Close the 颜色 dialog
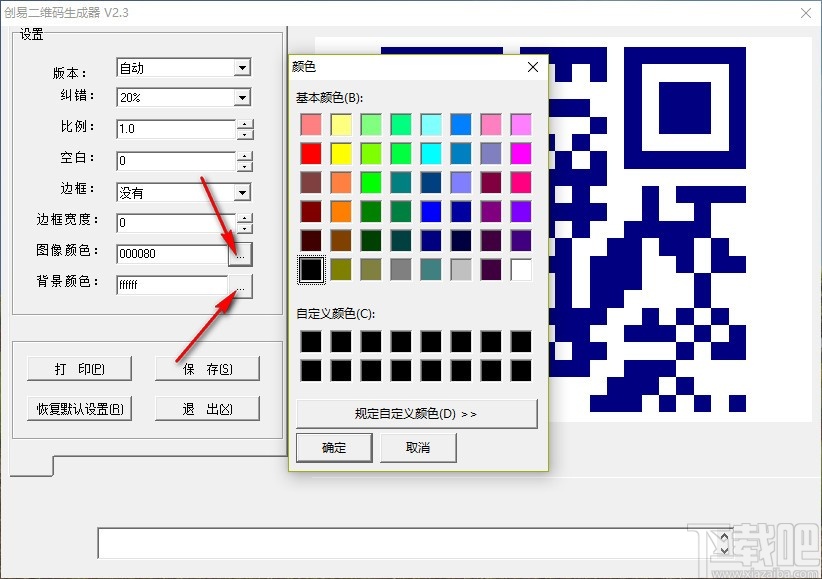 533,67
